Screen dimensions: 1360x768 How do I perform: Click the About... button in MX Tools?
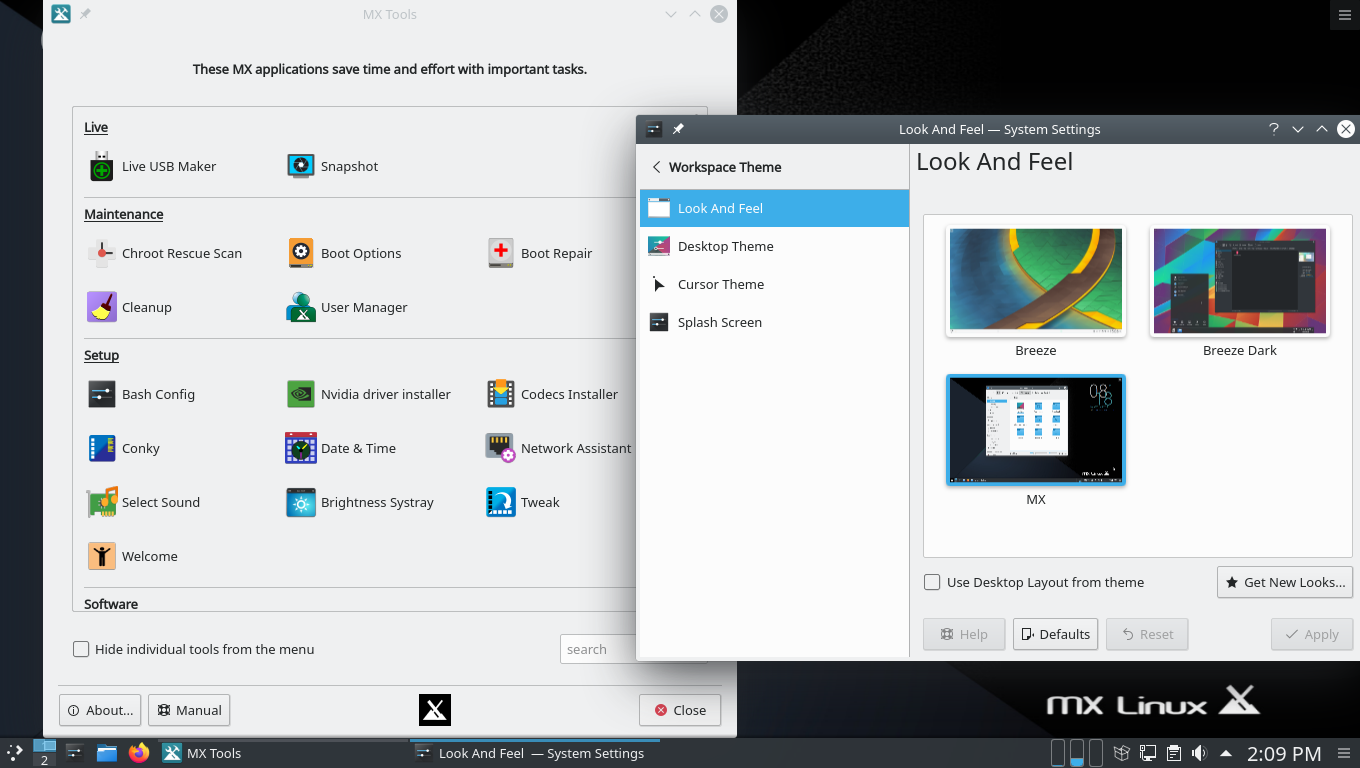point(100,710)
